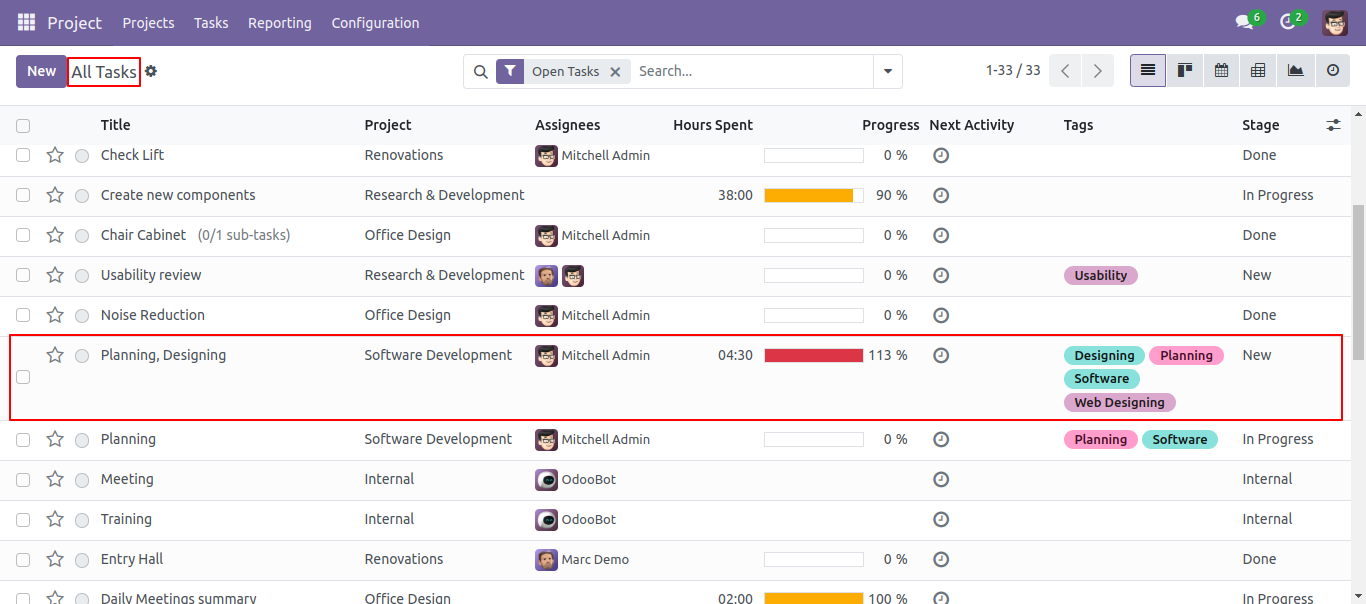The width and height of the screenshot is (1366, 604).
Task: Click the Project app title
Action: 75,22
